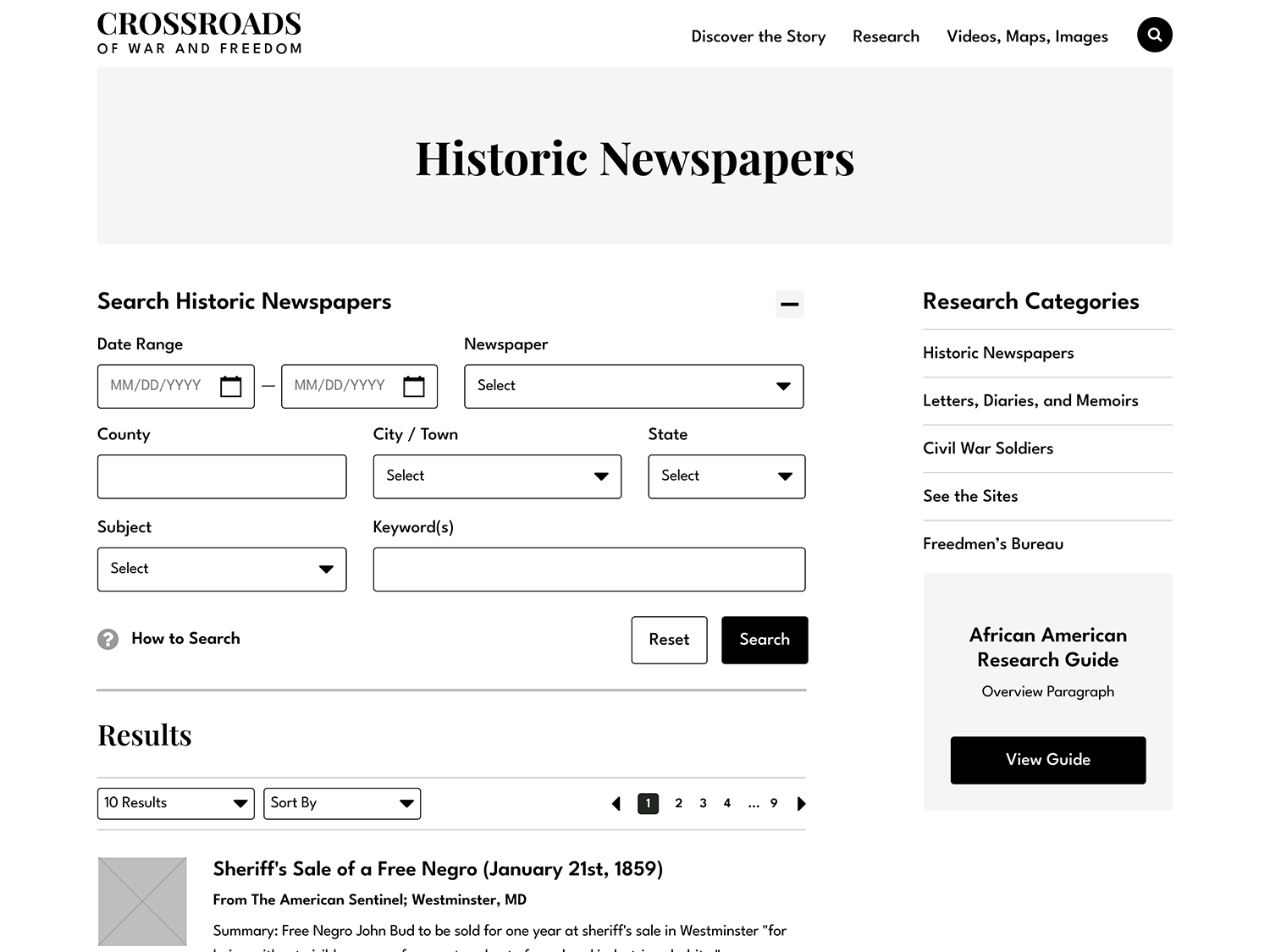Open the Sort By dropdown
1270x952 pixels.
coord(341,803)
